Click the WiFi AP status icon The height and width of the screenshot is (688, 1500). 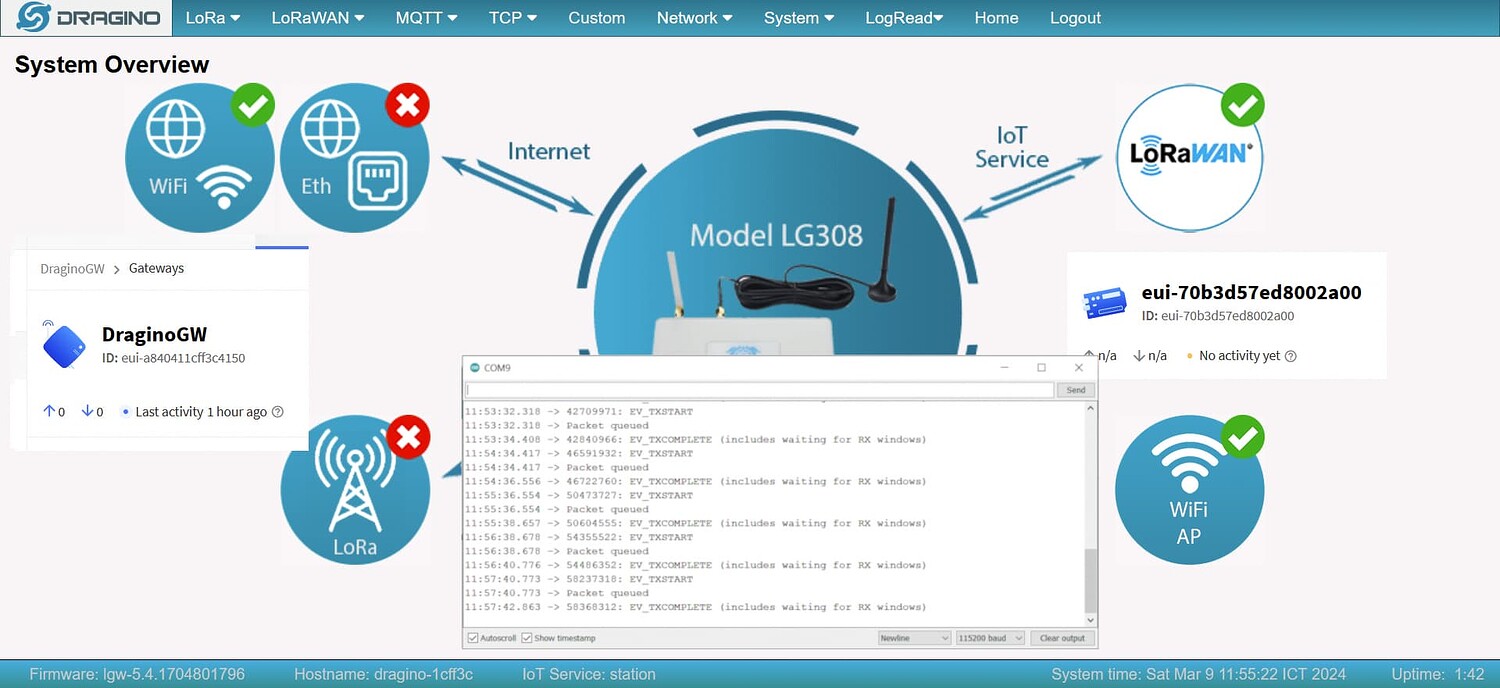[x=1190, y=490]
